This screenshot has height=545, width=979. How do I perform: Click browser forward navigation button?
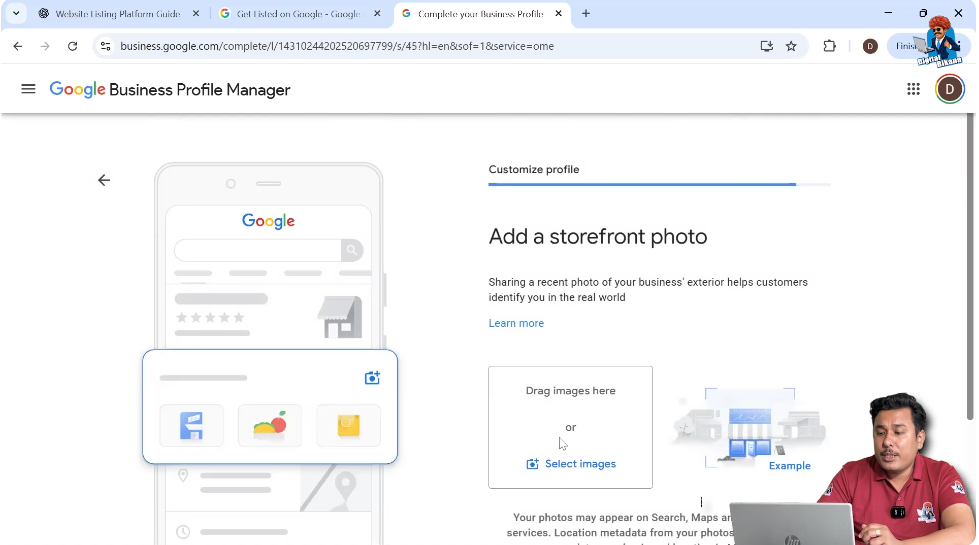(x=45, y=46)
